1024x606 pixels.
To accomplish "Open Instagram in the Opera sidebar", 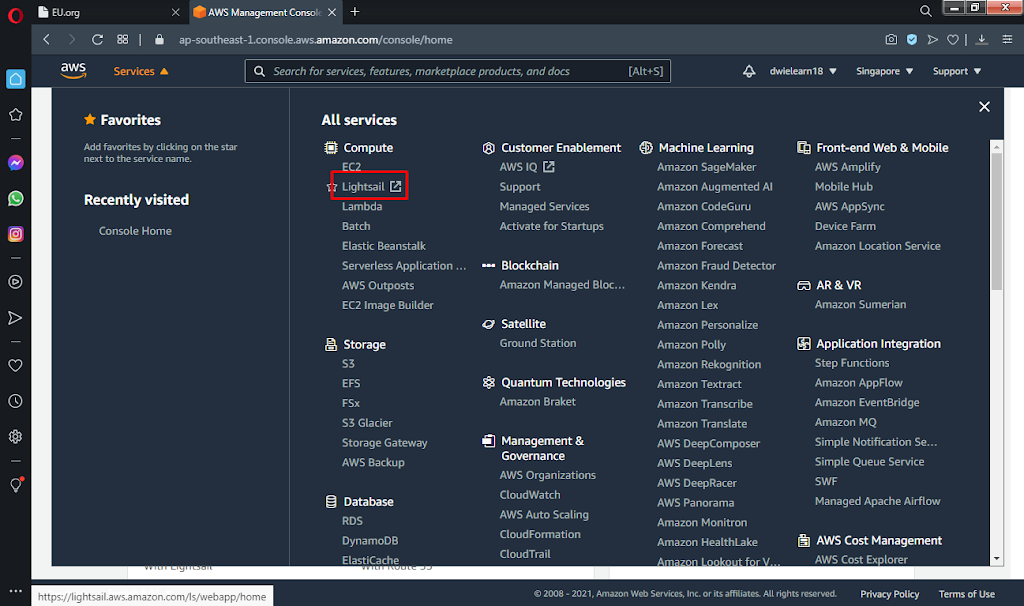I will (x=16, y=234).
